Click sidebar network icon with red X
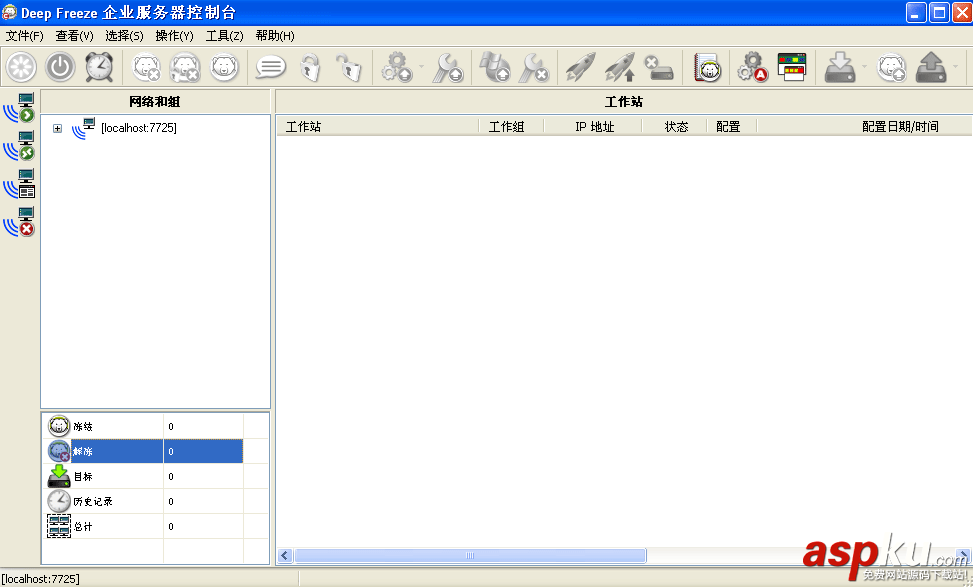 (x=19, y=222)
